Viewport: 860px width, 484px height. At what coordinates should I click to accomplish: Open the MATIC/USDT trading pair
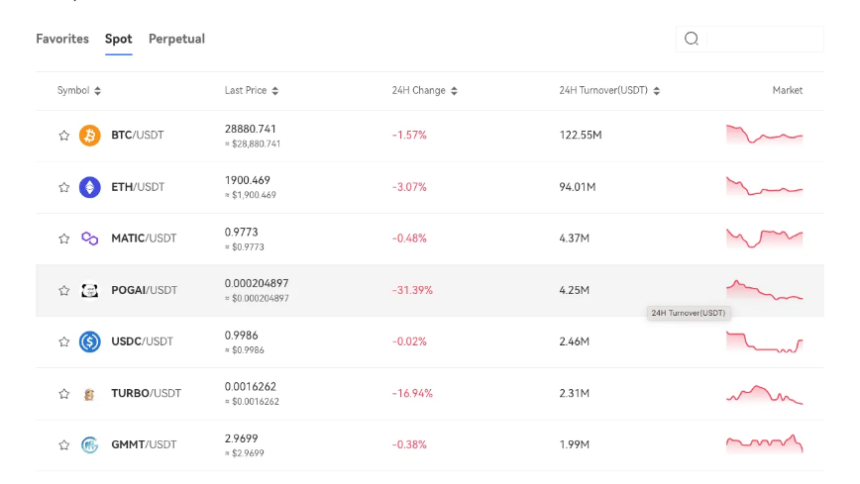click(x=143, y=238)
